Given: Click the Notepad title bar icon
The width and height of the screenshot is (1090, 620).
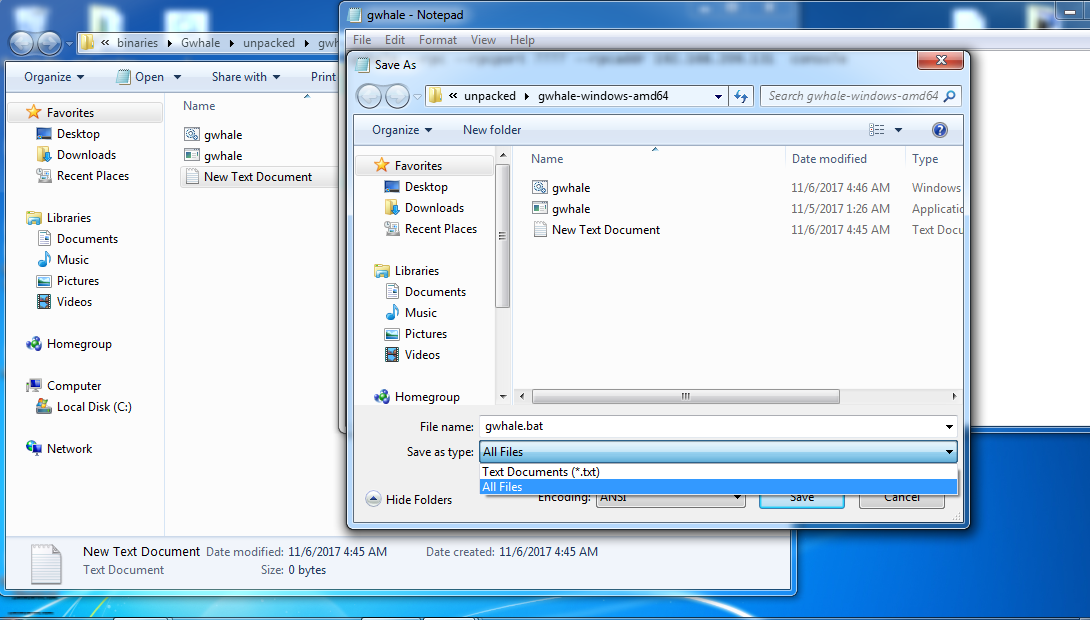Looking at the screenshot, I should tap(355, 15).
